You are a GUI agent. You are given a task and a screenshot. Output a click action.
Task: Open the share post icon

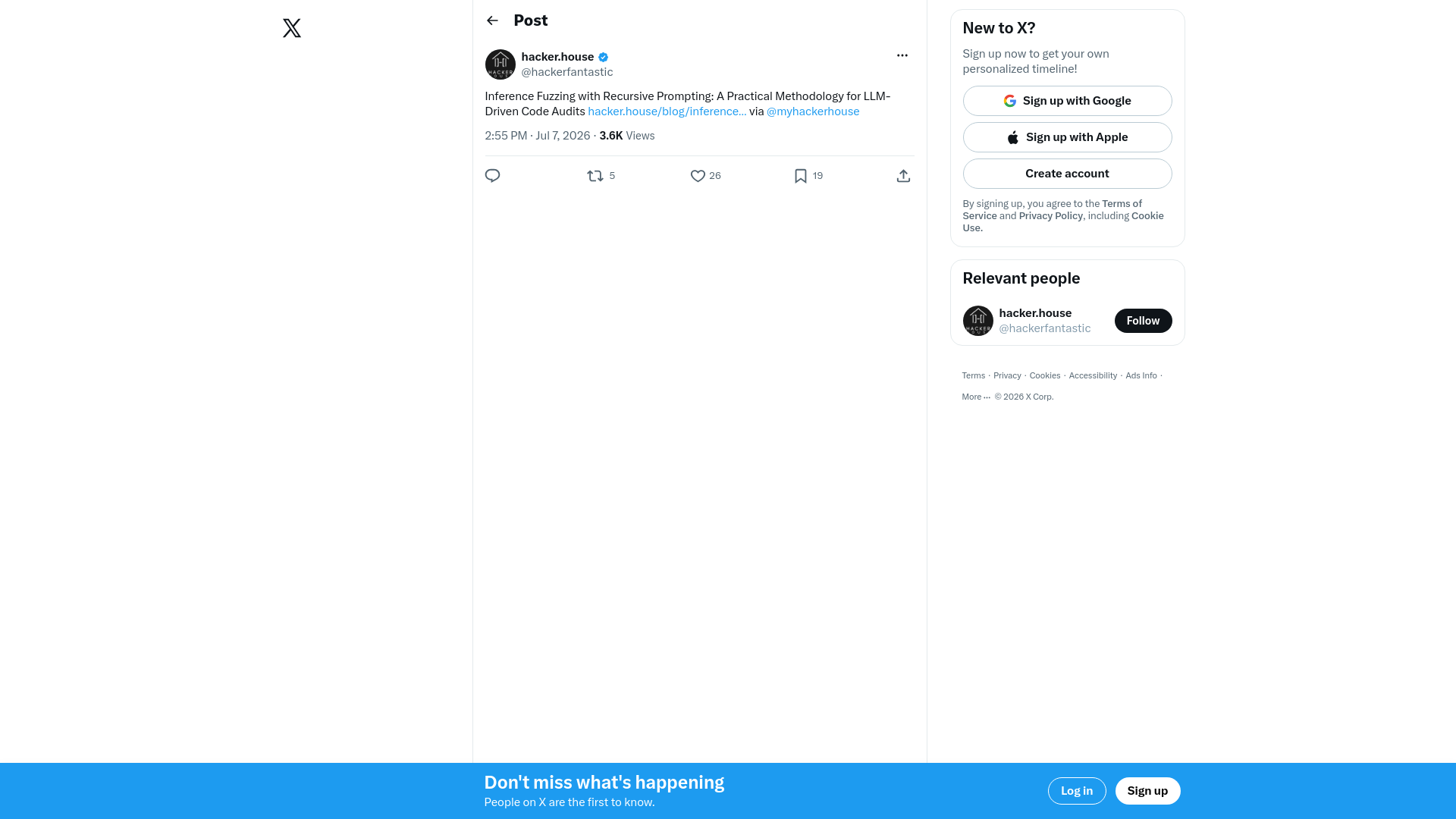903,176
